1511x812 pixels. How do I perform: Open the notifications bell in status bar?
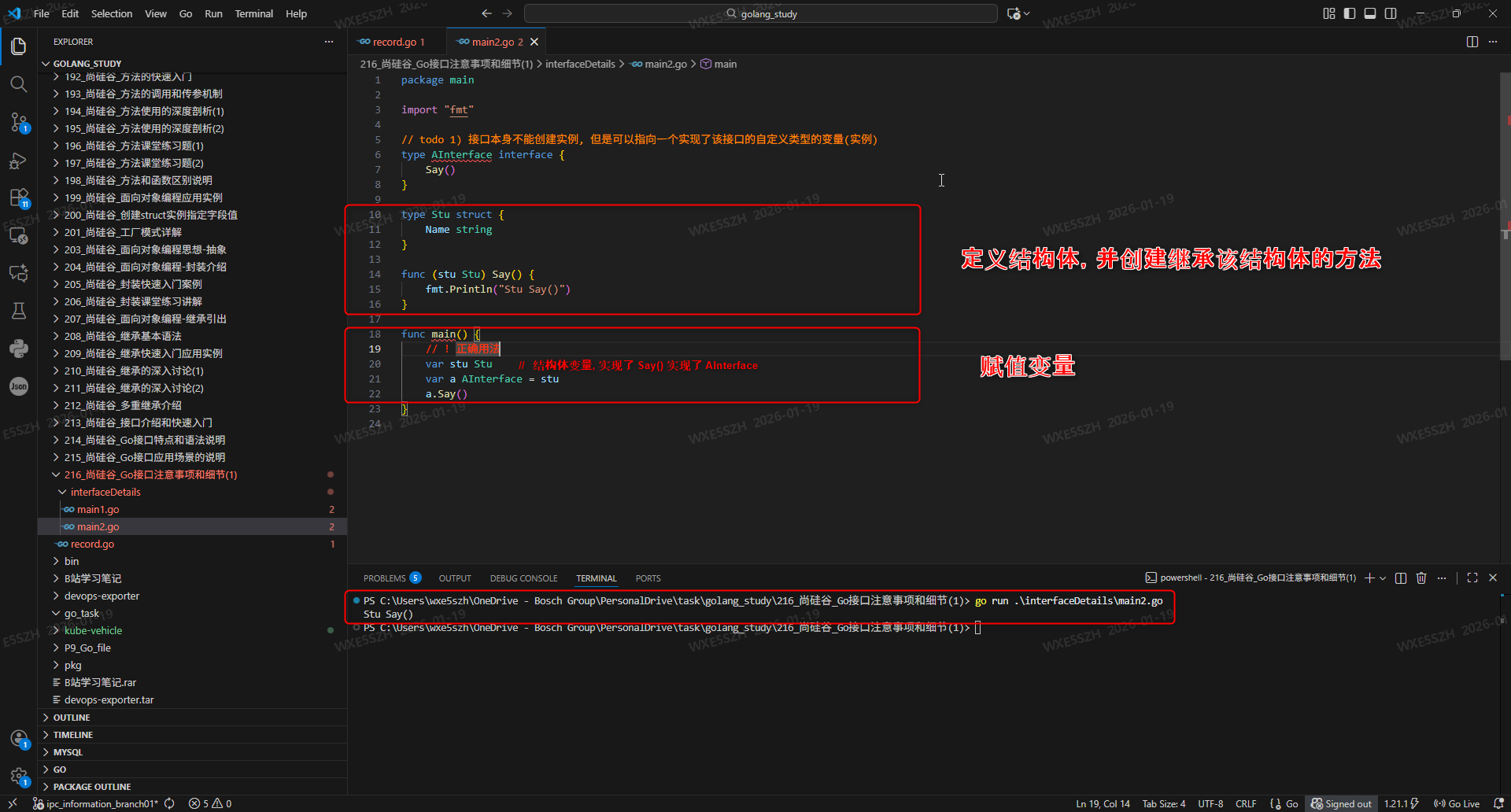pos(1498,804)
